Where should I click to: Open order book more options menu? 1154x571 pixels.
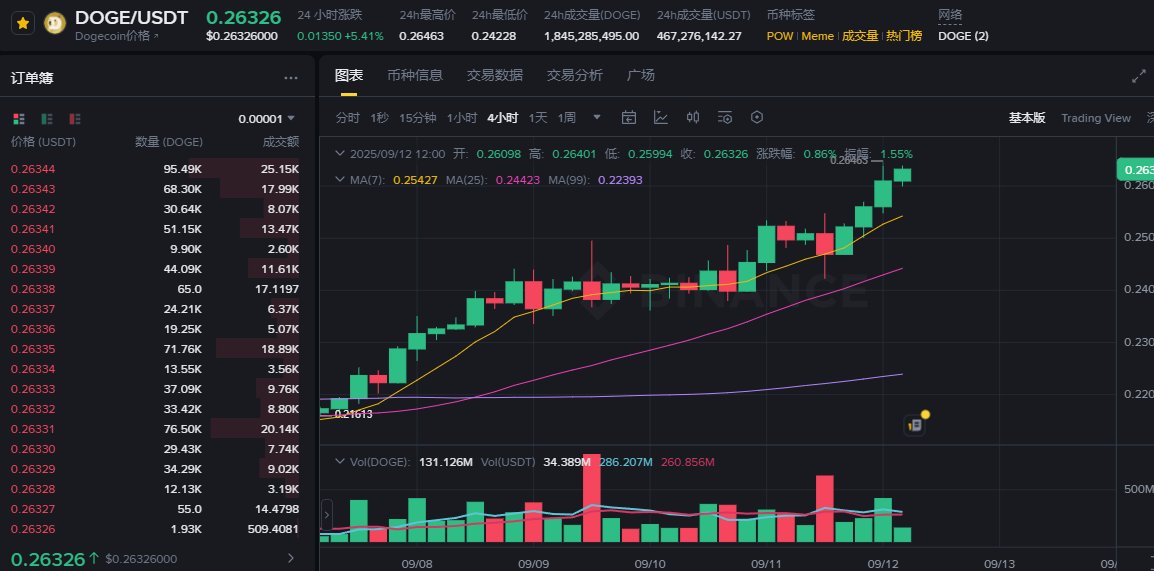pos(291,78)
